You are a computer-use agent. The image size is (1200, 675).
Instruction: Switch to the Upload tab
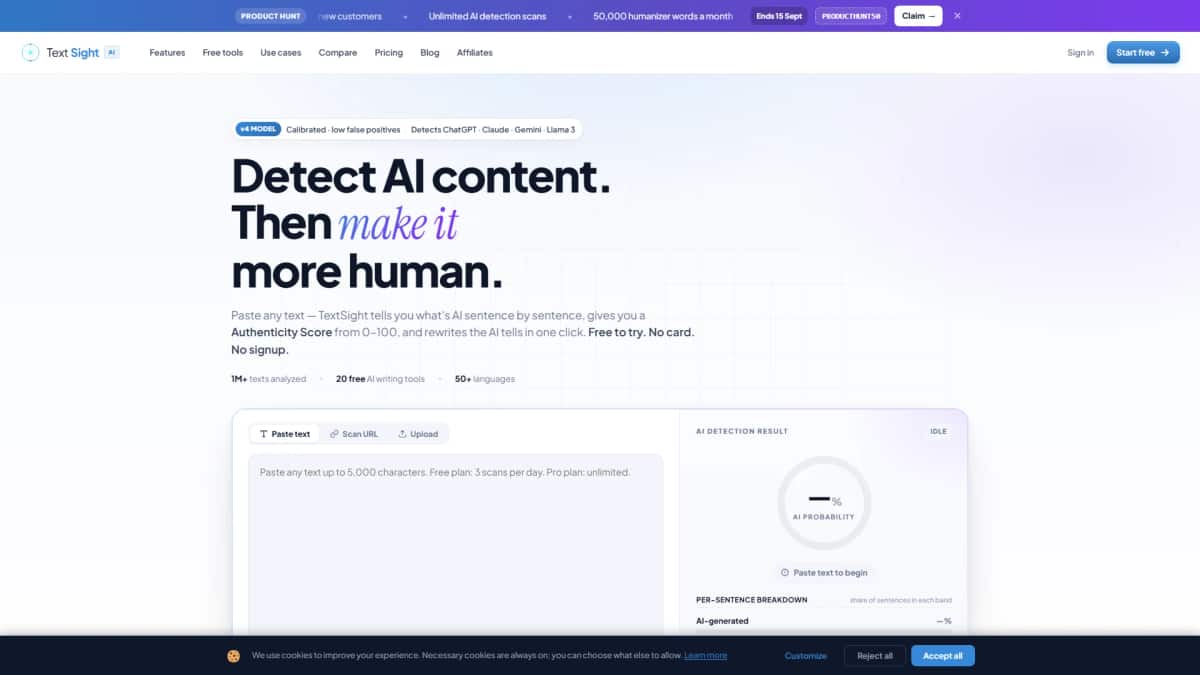tap(418, 434)
